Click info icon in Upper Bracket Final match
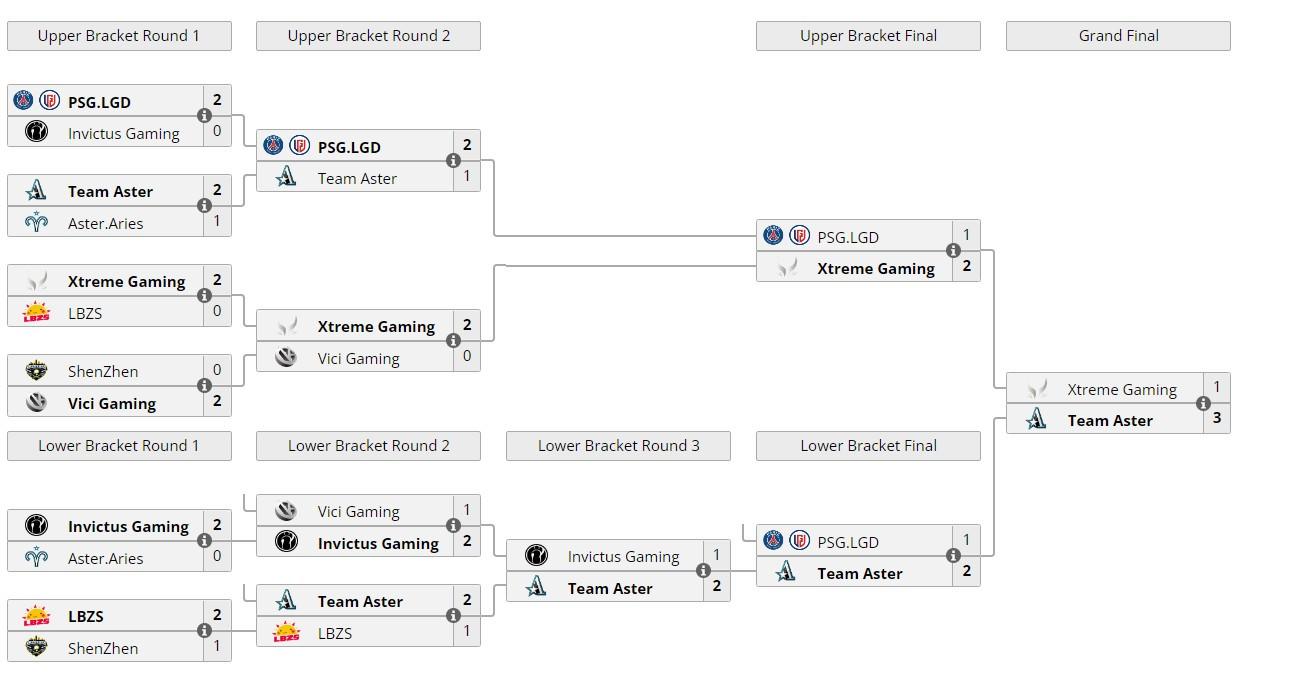This screenshot has width=1303, height=688. [953, 251]
